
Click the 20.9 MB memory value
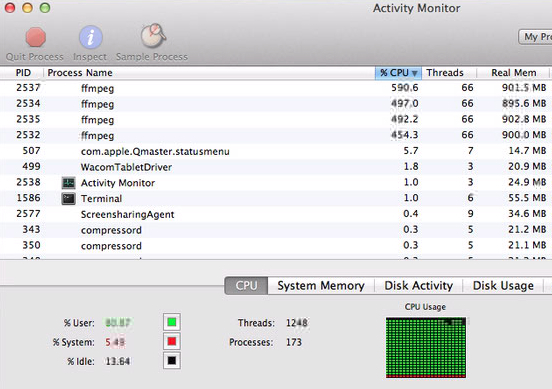[x=527, y=167]
